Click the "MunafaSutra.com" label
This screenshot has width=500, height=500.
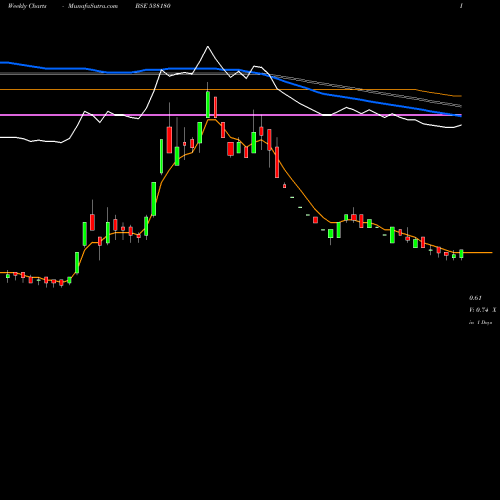[93, 6]
